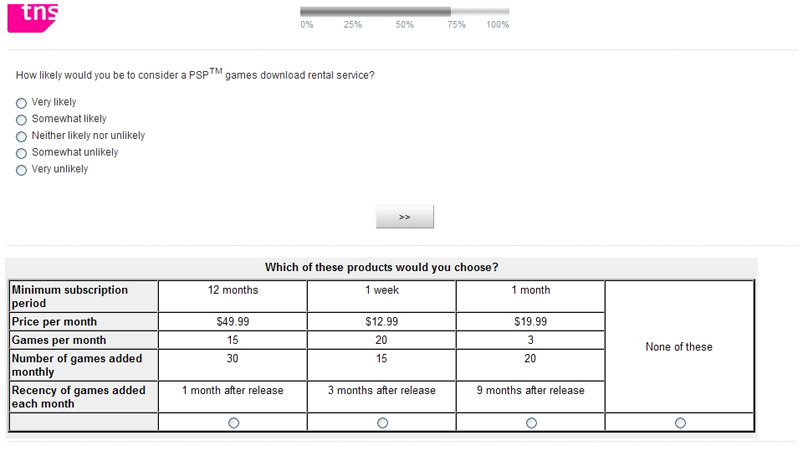Mark 'Very unlikely' radio option

point(22,170)
